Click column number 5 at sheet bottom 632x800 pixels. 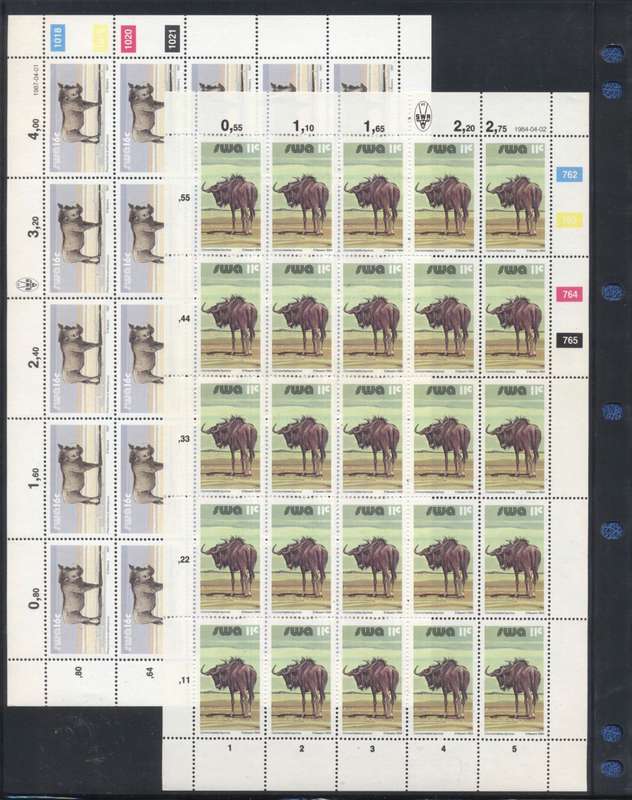[514, 748]
